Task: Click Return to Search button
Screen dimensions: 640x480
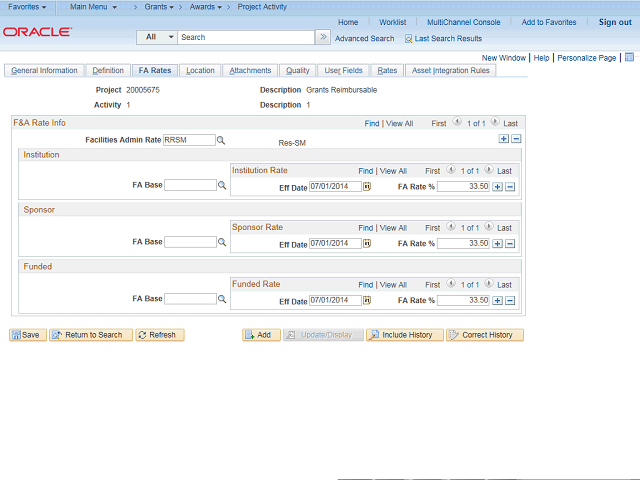Action: tap(91, 335)
